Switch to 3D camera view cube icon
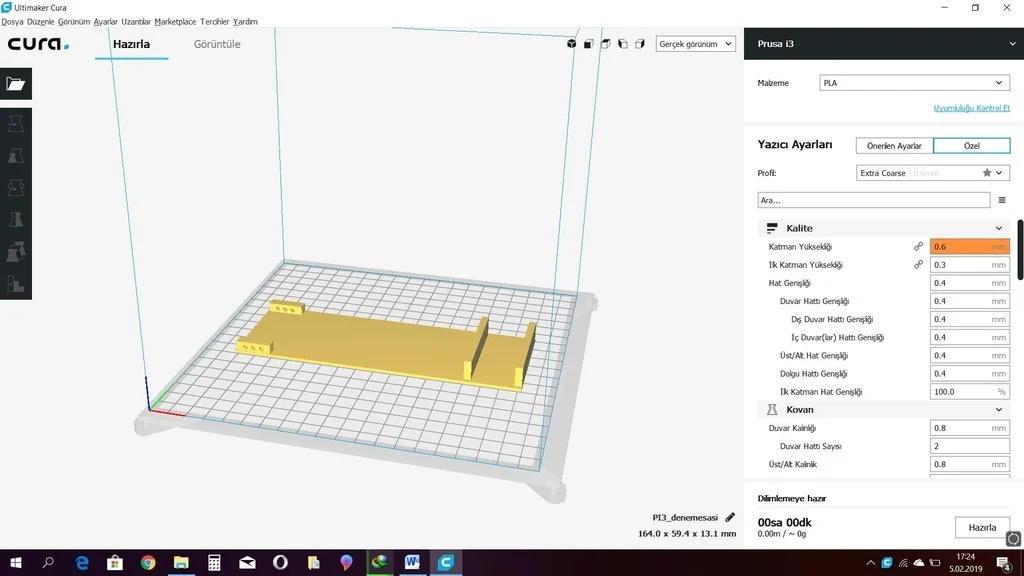This screenshot has width=1024, height=576. (x=571, y=44)
